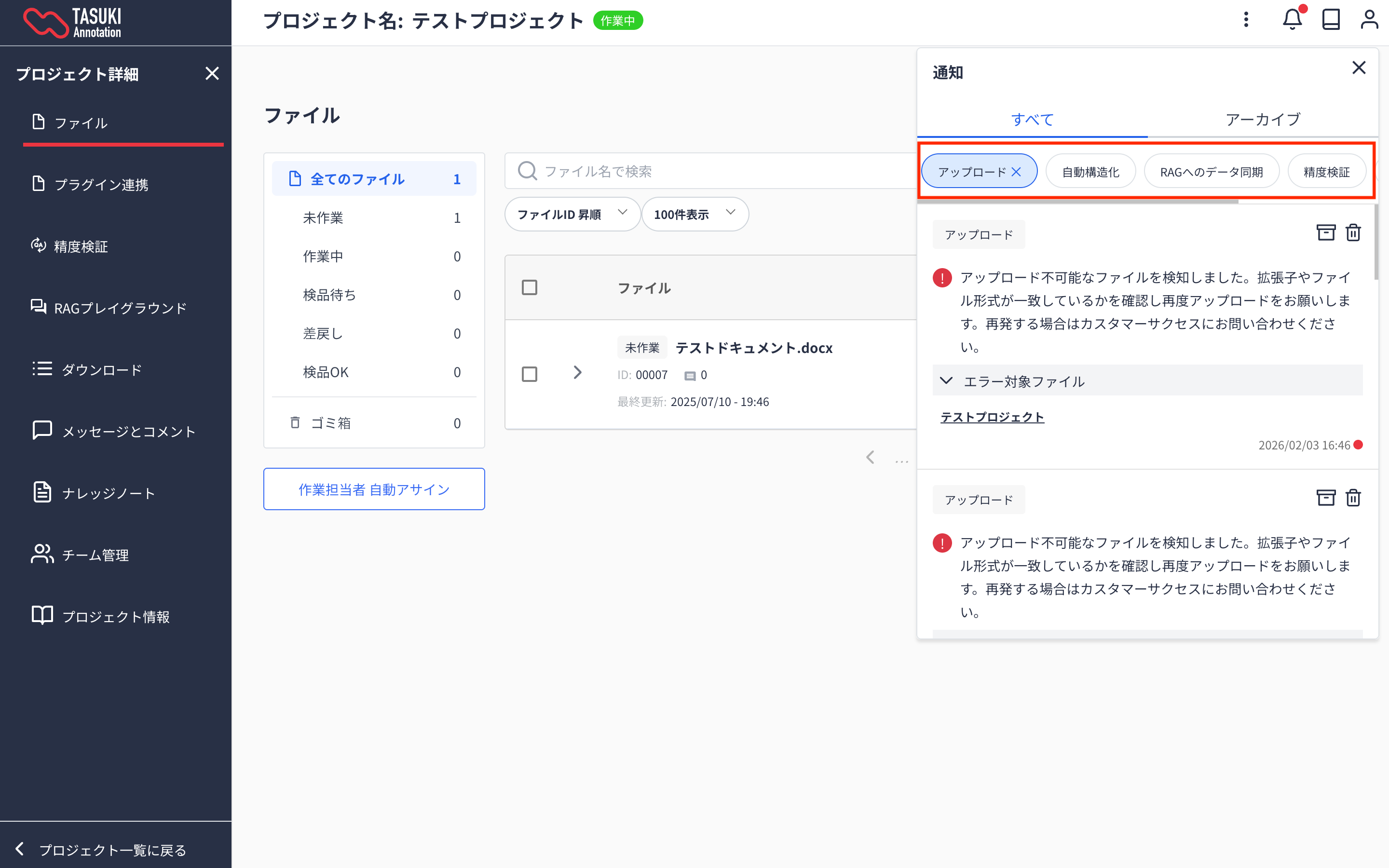Image resolution: width=1389 pixels, height=868 pixels.
Task: Remove the アップロード filter chip
Action: (x=1016, y=172)
